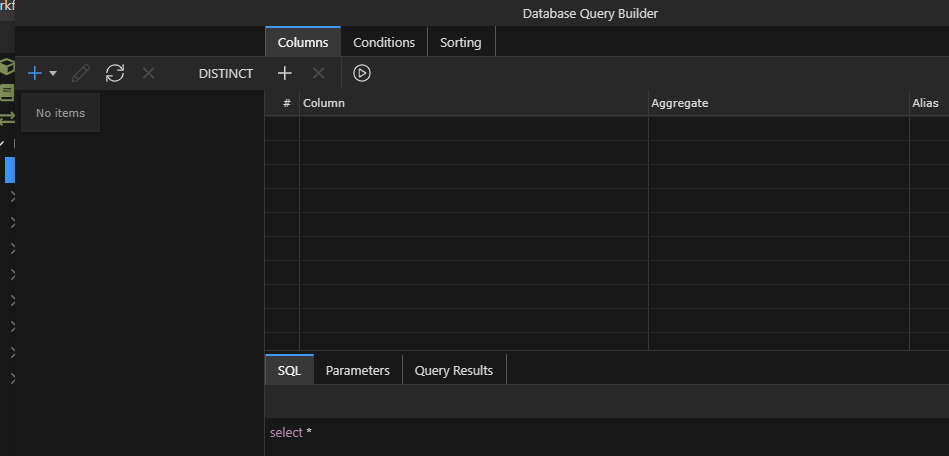Image resolution: width=949 pixels, height=456 pixels.
Task: Toggle the DISTINCT option
Action: [225, 73]
